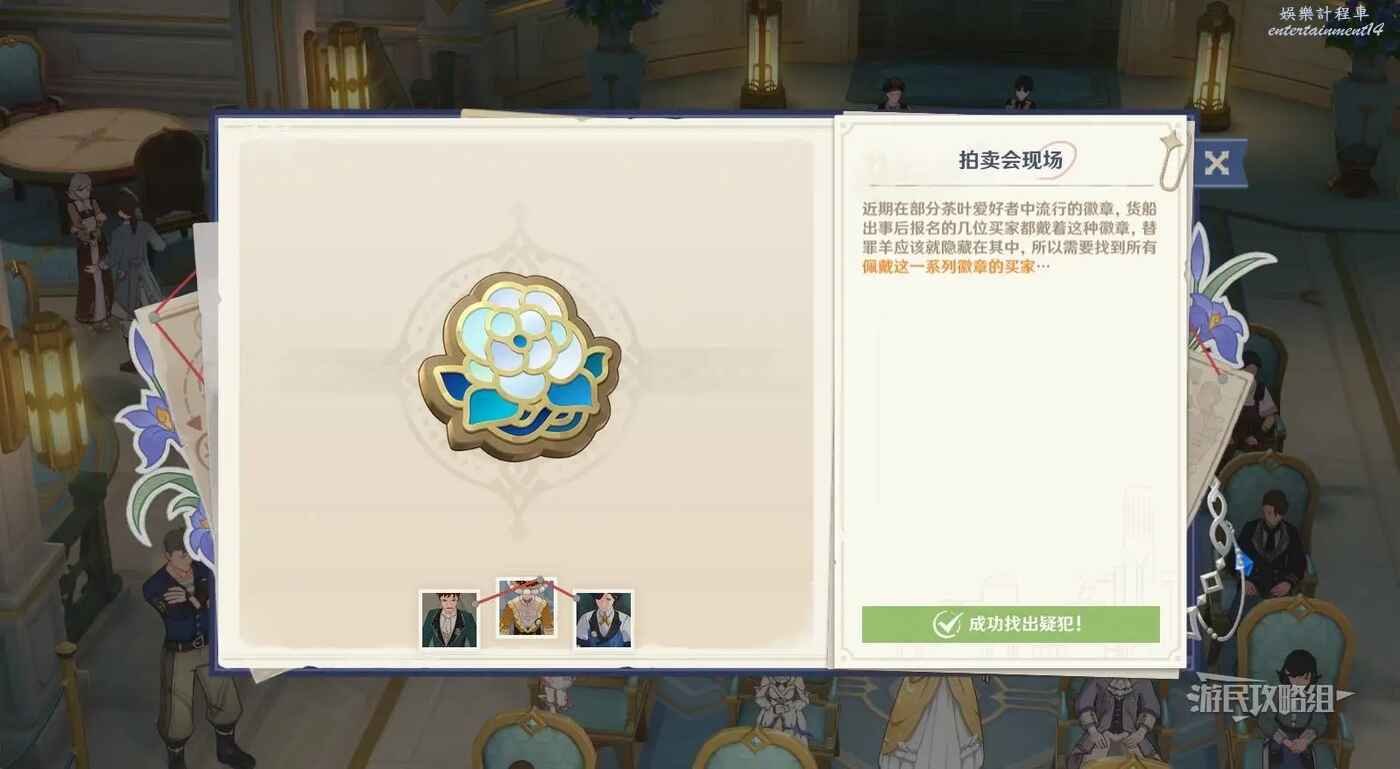Click the checkmark icon on green button

coord(946,625)
